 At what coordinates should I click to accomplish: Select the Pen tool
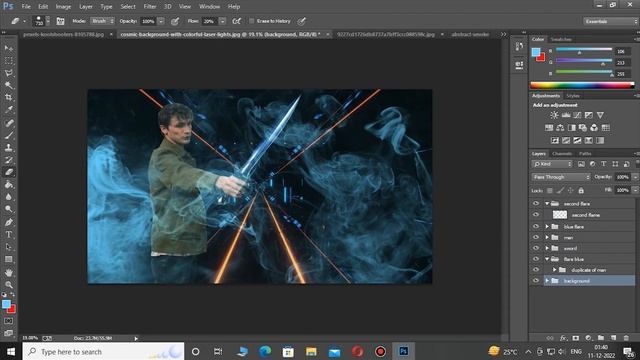pos(9,222)
